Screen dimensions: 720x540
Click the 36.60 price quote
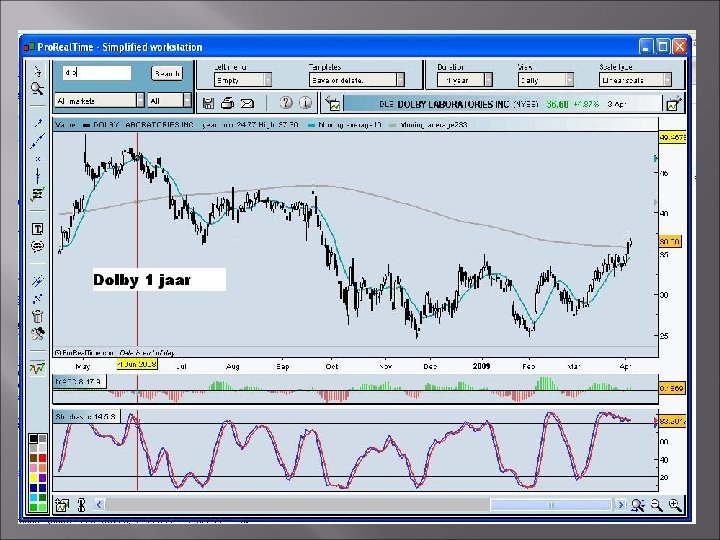pyautogui.click(x=557, y=104)
